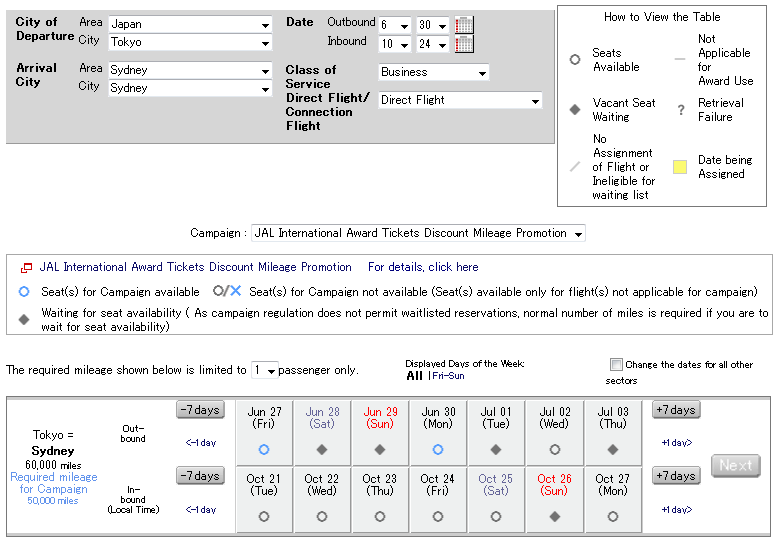Pick available seat circle for Oct 21 inbound
The width and height of the screenshot is (774, 541).
(264, 517)
